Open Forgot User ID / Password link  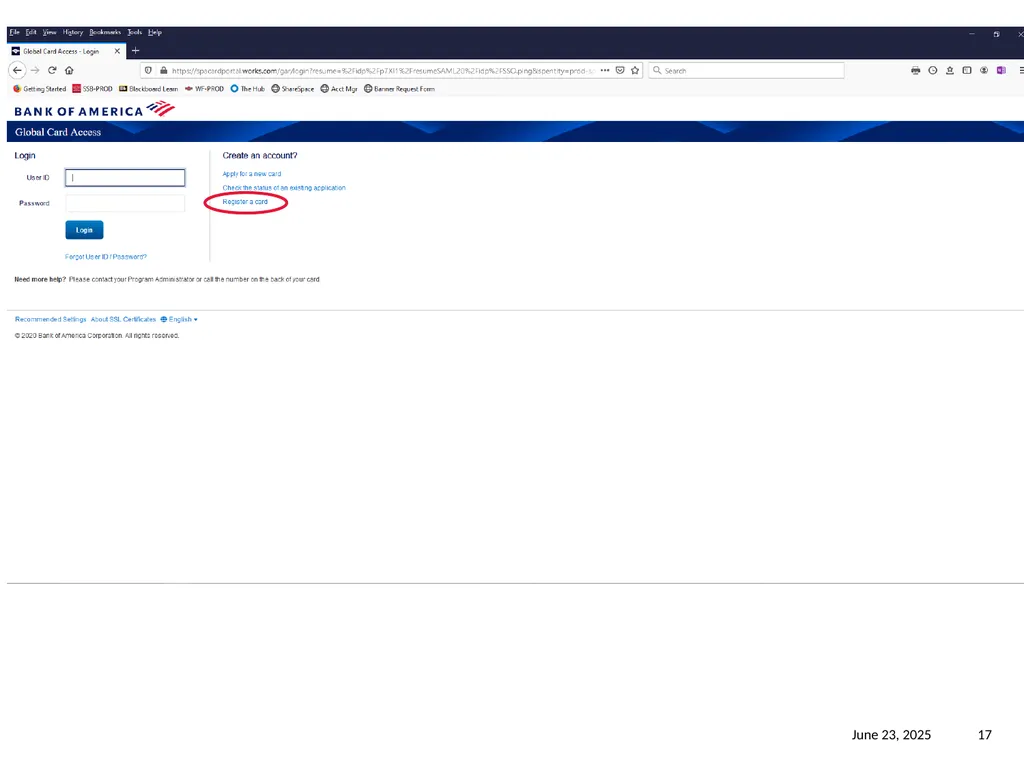(106, 257)
